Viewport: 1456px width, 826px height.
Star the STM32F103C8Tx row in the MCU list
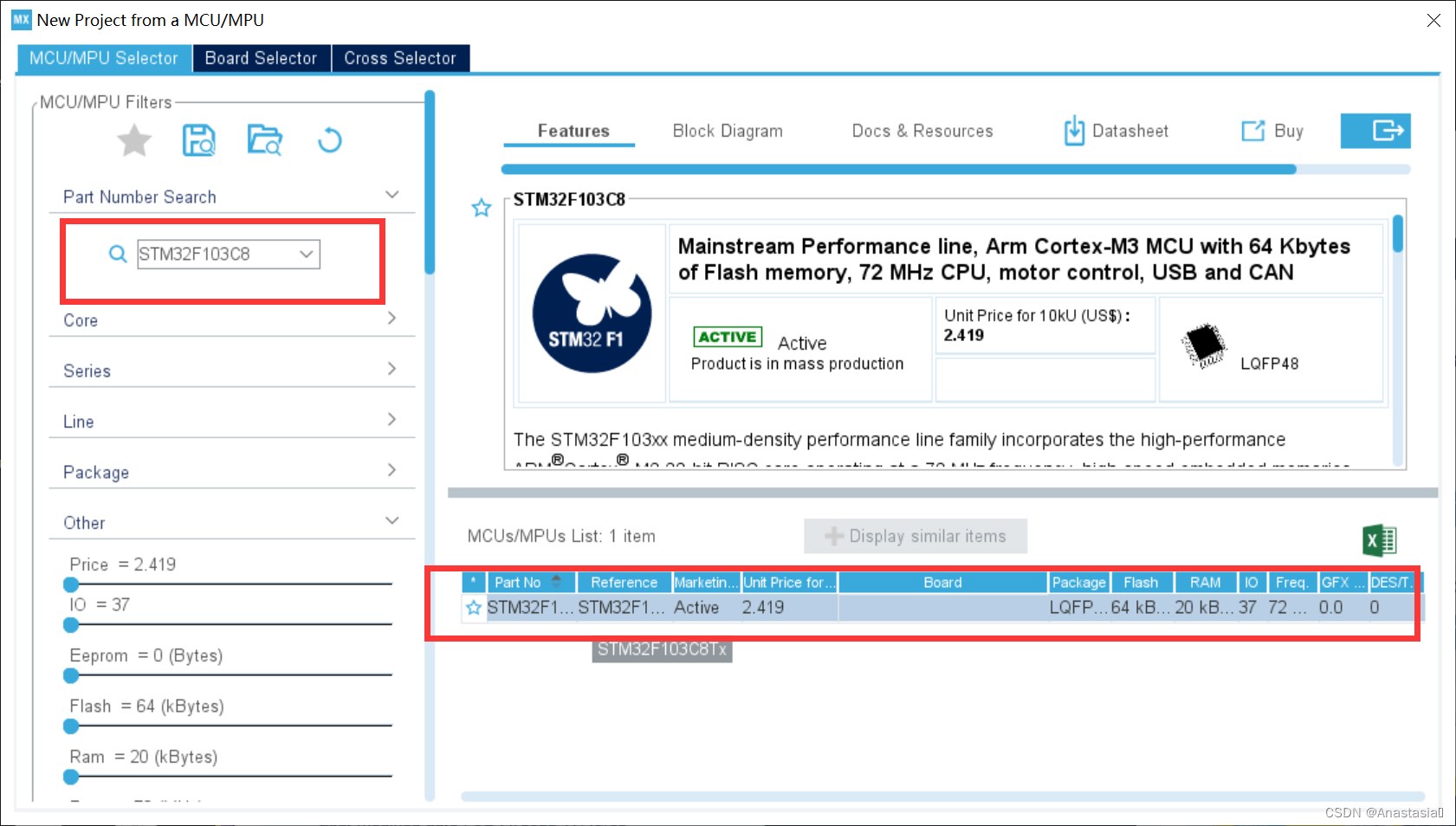click(x=474, y=608)
